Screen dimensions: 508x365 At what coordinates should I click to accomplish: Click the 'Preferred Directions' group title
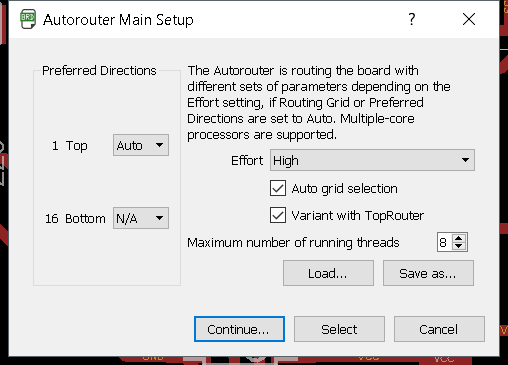(x=99, y=71)
